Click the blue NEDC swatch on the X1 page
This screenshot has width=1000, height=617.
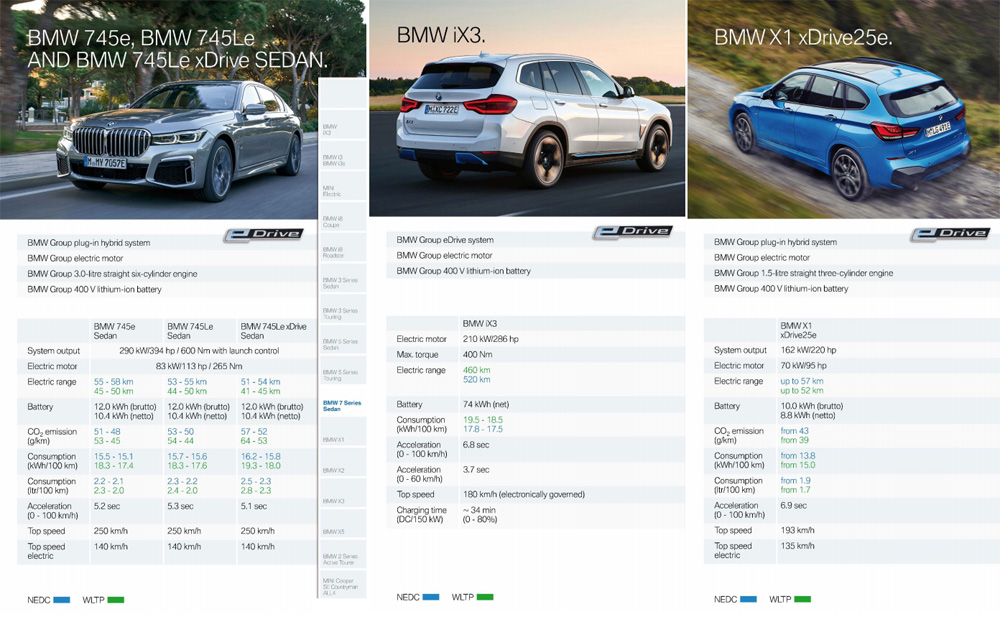click(x=749, y=599)
